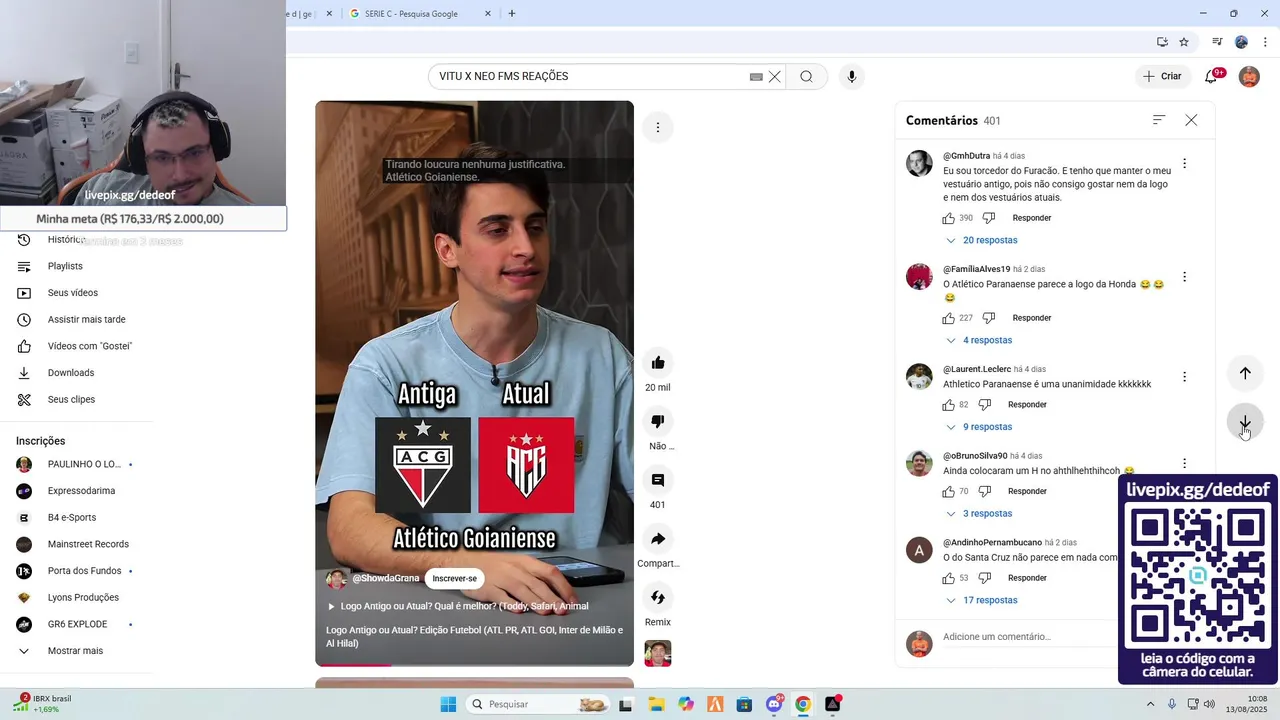1280x720 pixels.
Task: Dislike Laurent.Leclerc's comment
Action: (x=984, y=405)
